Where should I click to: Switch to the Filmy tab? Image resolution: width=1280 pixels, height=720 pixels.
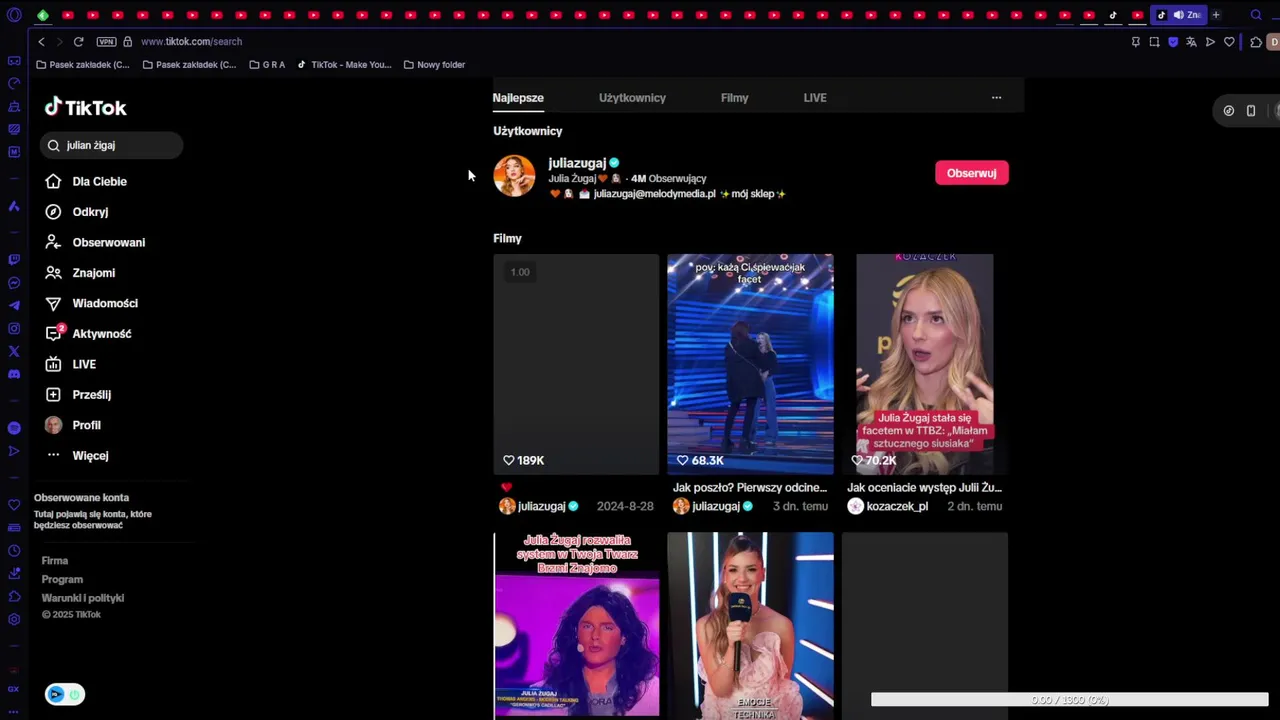click(734, 98)
